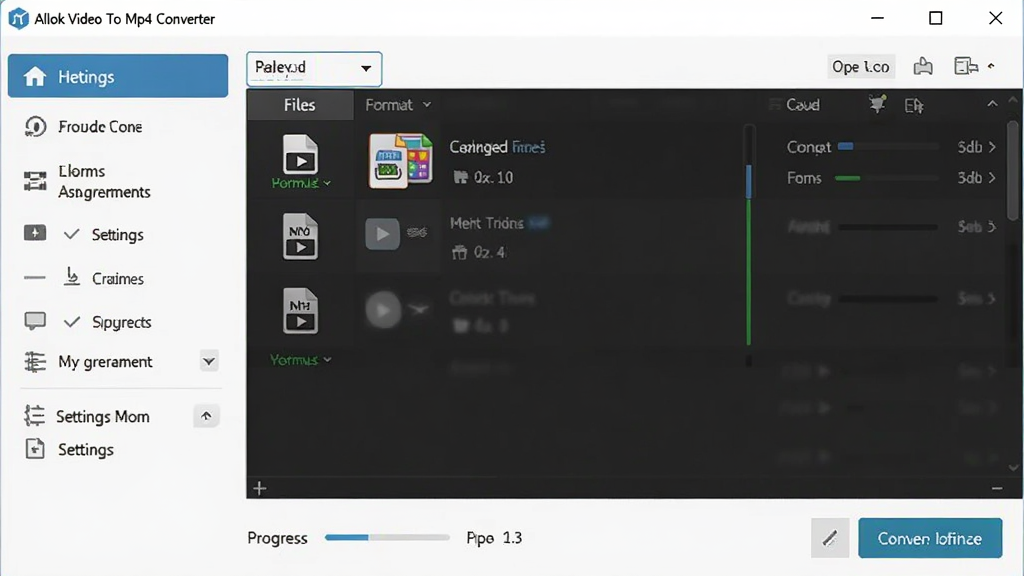Add a file with the plus icon
Image resolution: width=1024 pixels, height=576 pixels.
[x=260, y=488]
